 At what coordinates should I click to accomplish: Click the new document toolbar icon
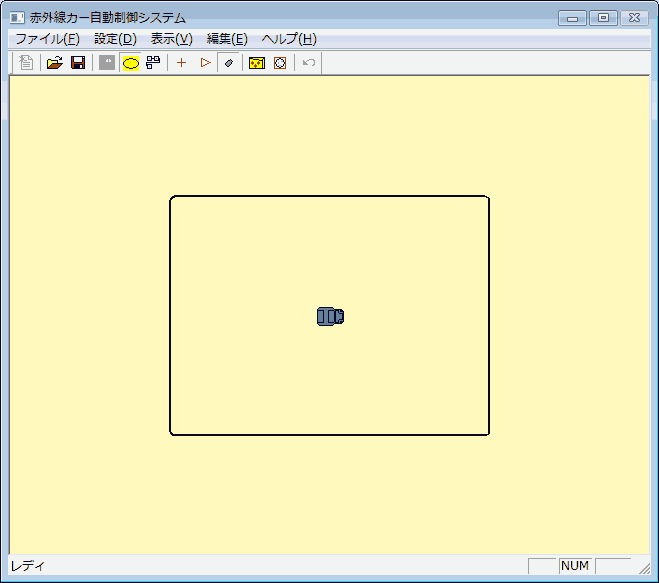(26, 63)
